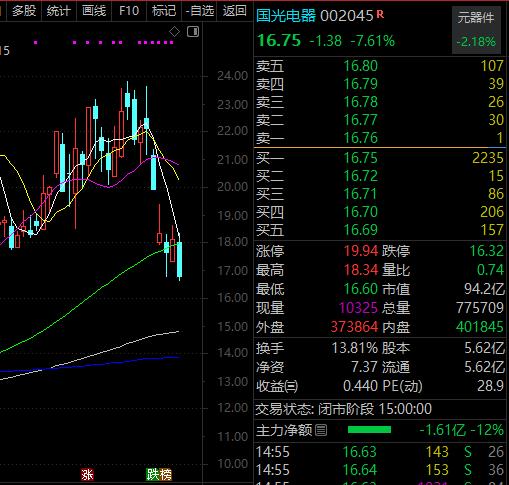This screenshot has height=485, width=509.
Task: Remove stock via -自选 button
Action: pos(199,11)
